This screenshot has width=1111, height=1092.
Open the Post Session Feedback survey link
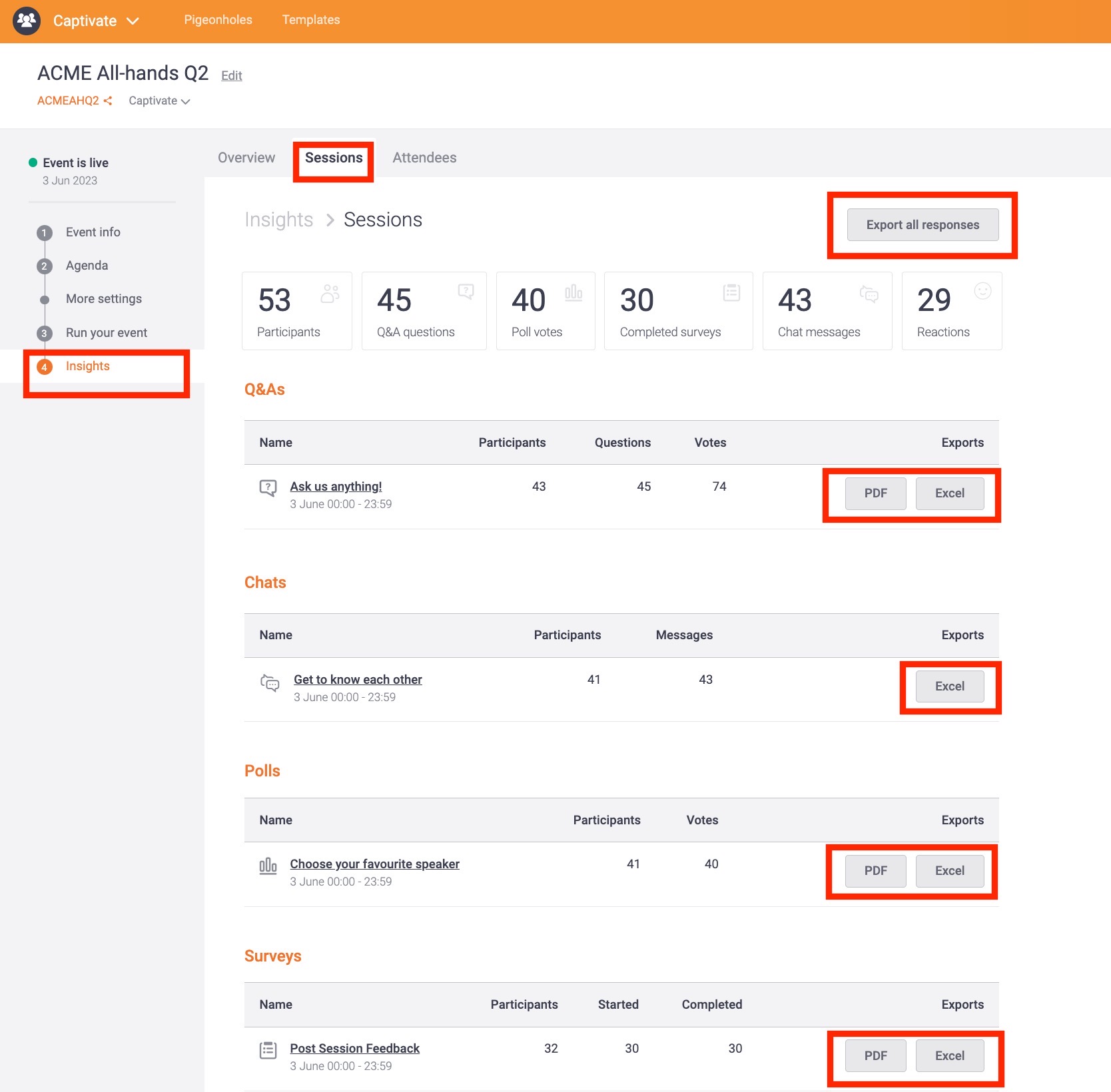tap(354, 1049)
